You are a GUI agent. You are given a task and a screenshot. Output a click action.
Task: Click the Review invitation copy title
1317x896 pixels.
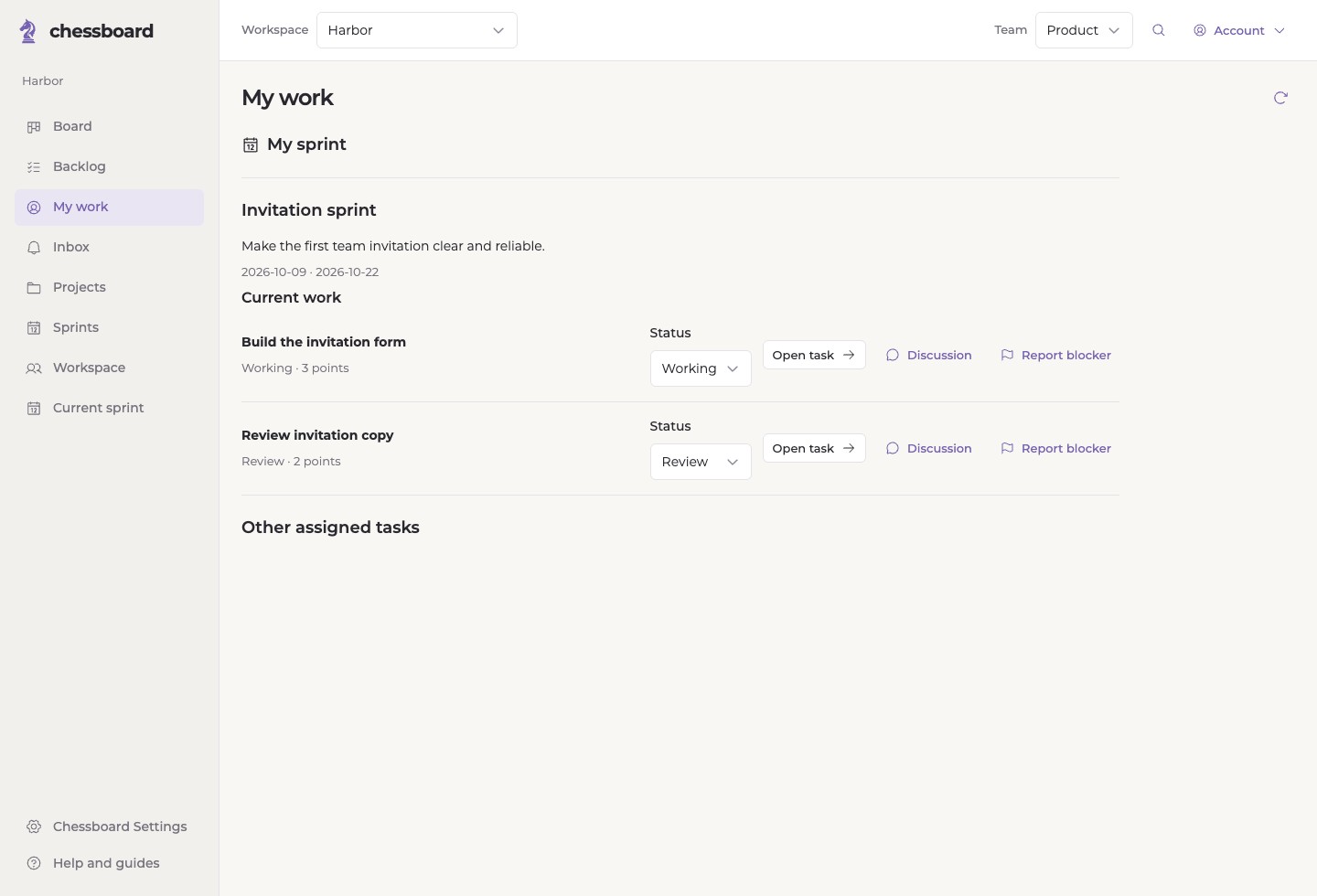pos(317,435)
